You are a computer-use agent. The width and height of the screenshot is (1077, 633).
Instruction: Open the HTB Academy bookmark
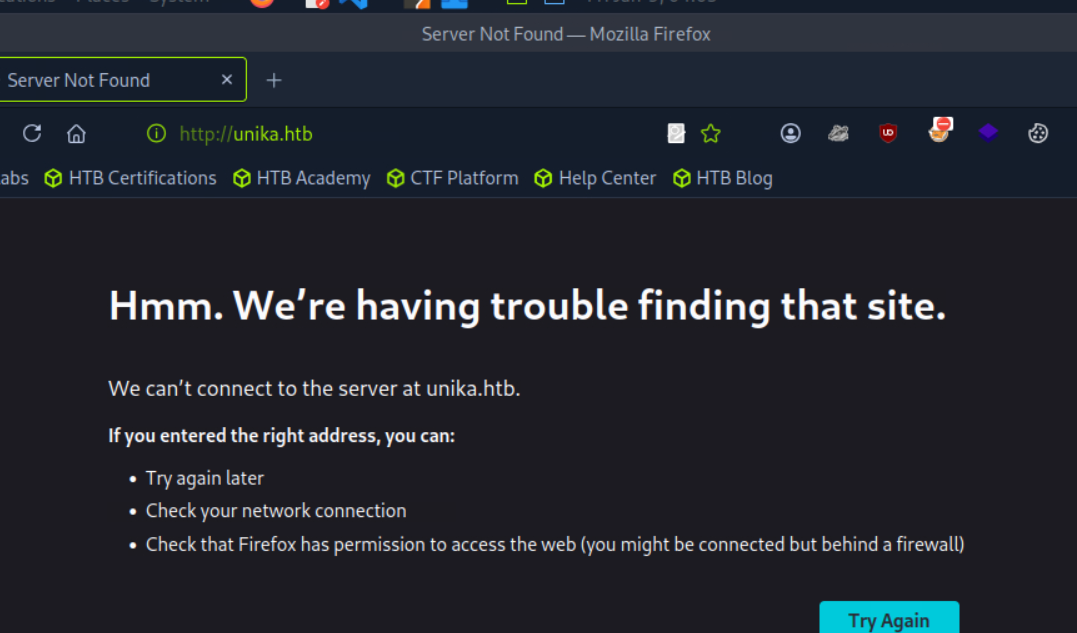pyautogui.click(x=302, y=178)
